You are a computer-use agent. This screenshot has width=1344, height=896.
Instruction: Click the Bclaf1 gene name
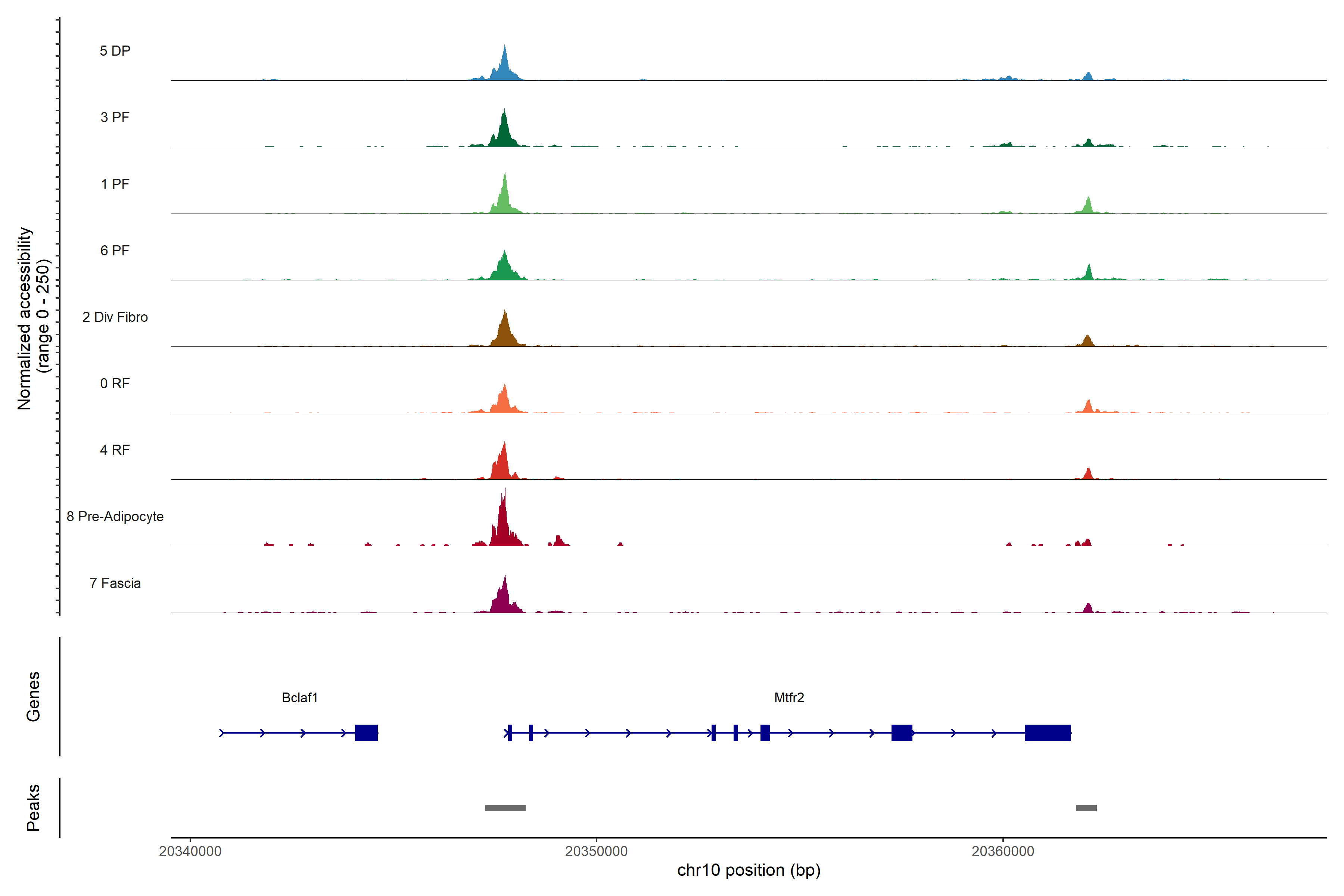(299, 698)
